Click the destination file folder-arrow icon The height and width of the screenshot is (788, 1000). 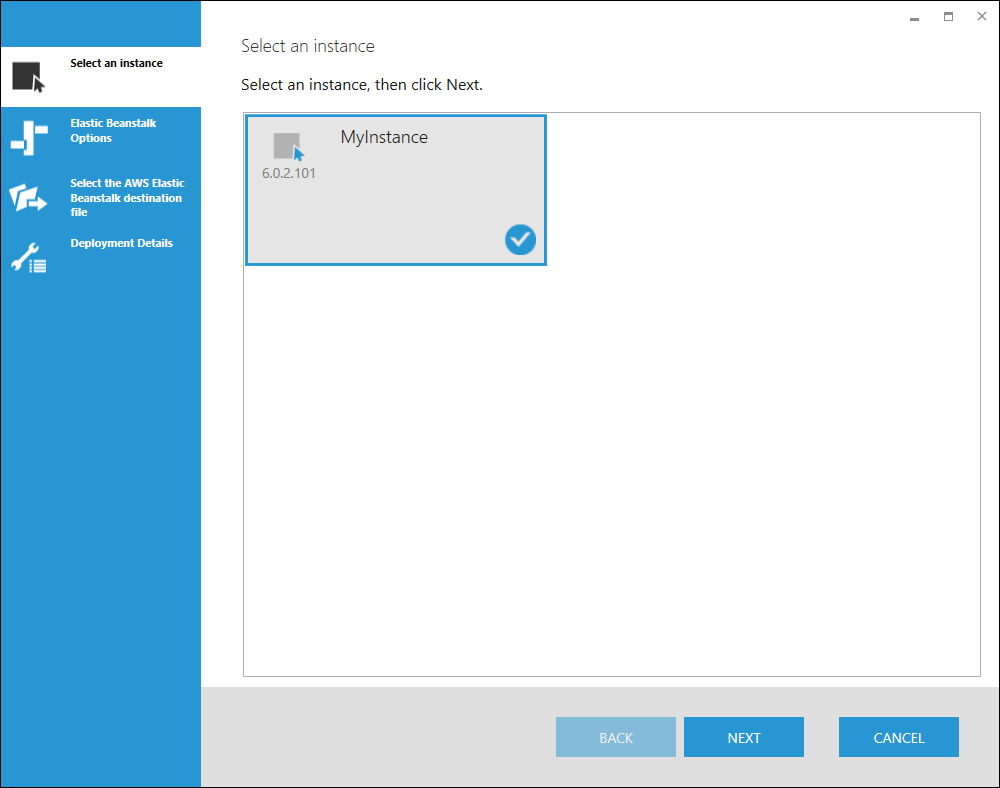click(28, 198)
